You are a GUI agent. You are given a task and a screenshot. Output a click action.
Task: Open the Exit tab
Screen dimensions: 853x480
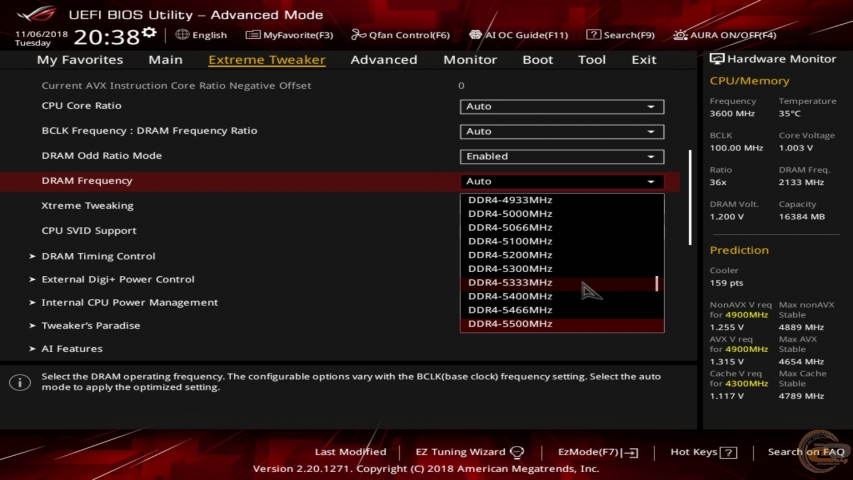point(644,59)
